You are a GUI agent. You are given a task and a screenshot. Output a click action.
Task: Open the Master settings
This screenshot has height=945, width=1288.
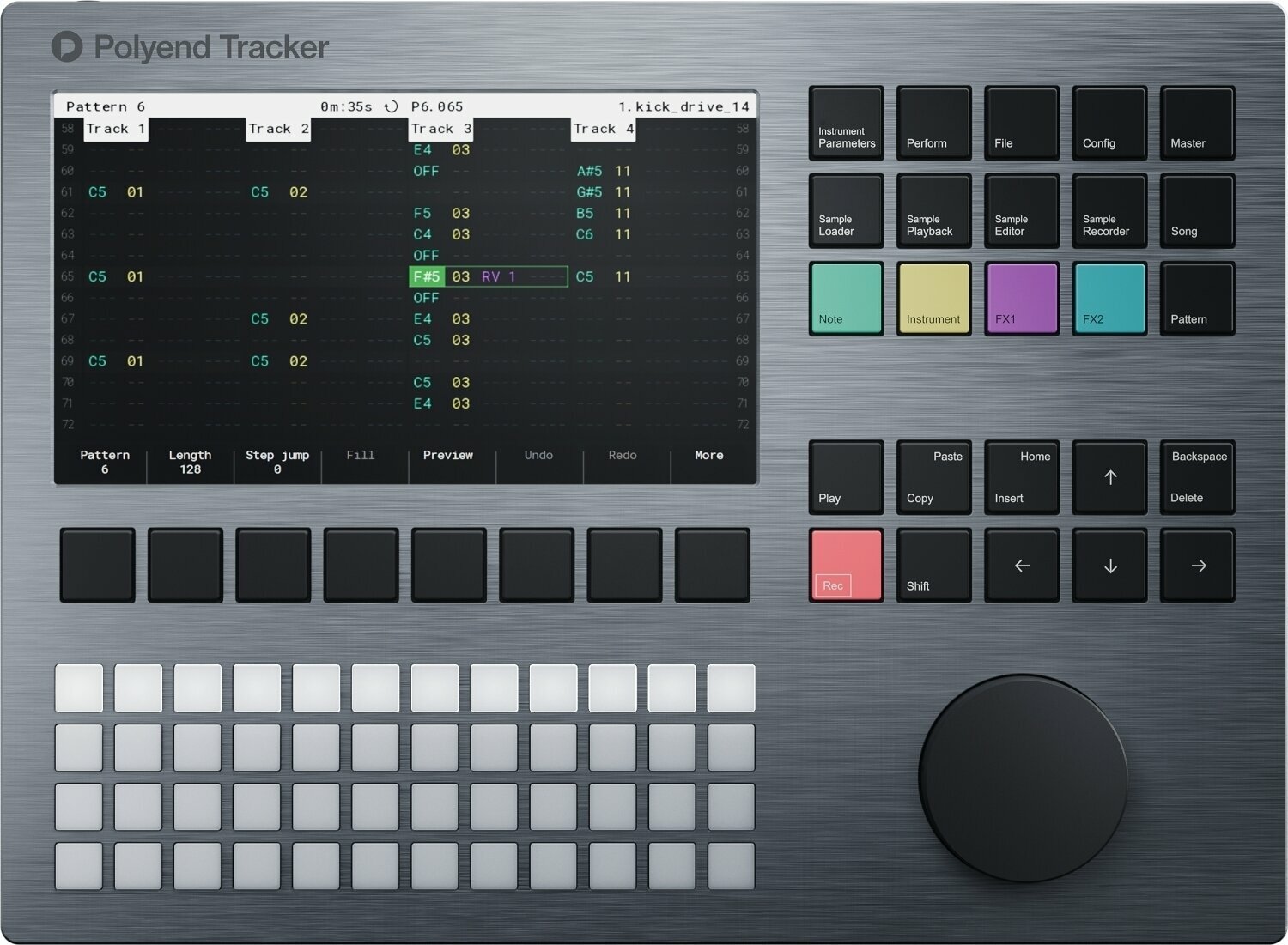click(x=1196, y=123)
